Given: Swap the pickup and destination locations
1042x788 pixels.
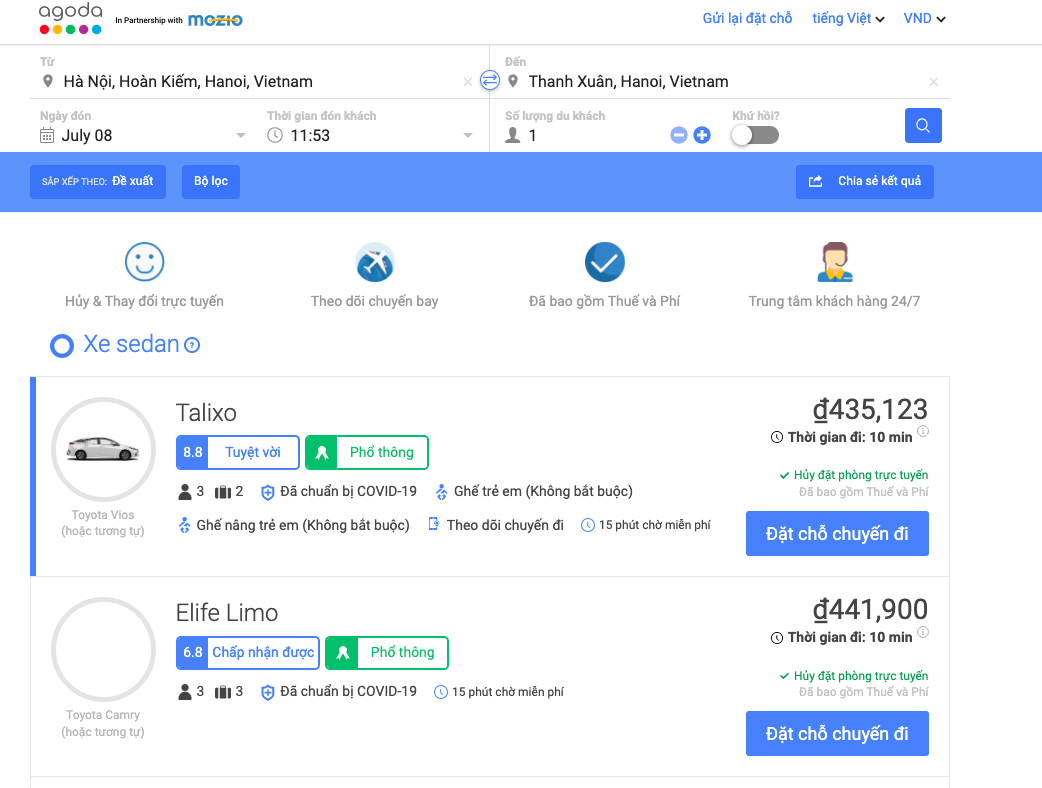Looking at the screenshot, I should [x=489, y=81].
